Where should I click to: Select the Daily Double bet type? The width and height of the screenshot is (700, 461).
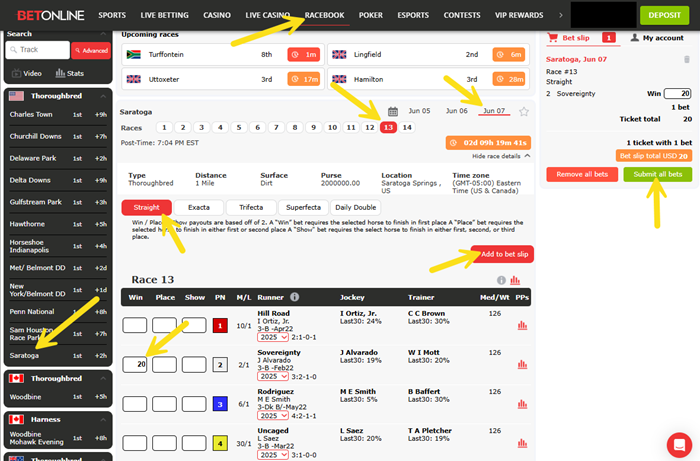(x=355, y=208)
